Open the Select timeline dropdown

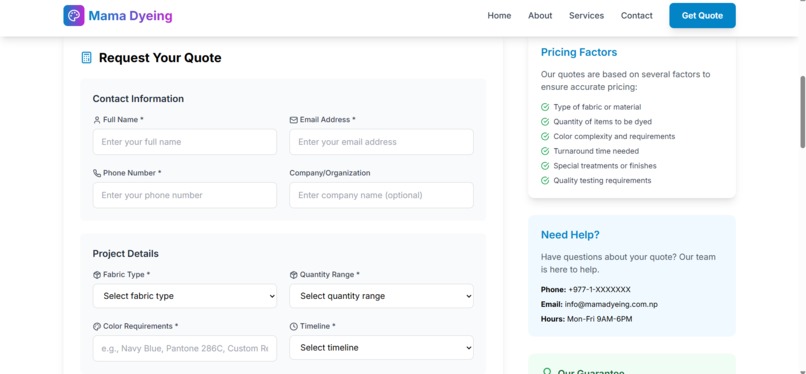[381, 348]
